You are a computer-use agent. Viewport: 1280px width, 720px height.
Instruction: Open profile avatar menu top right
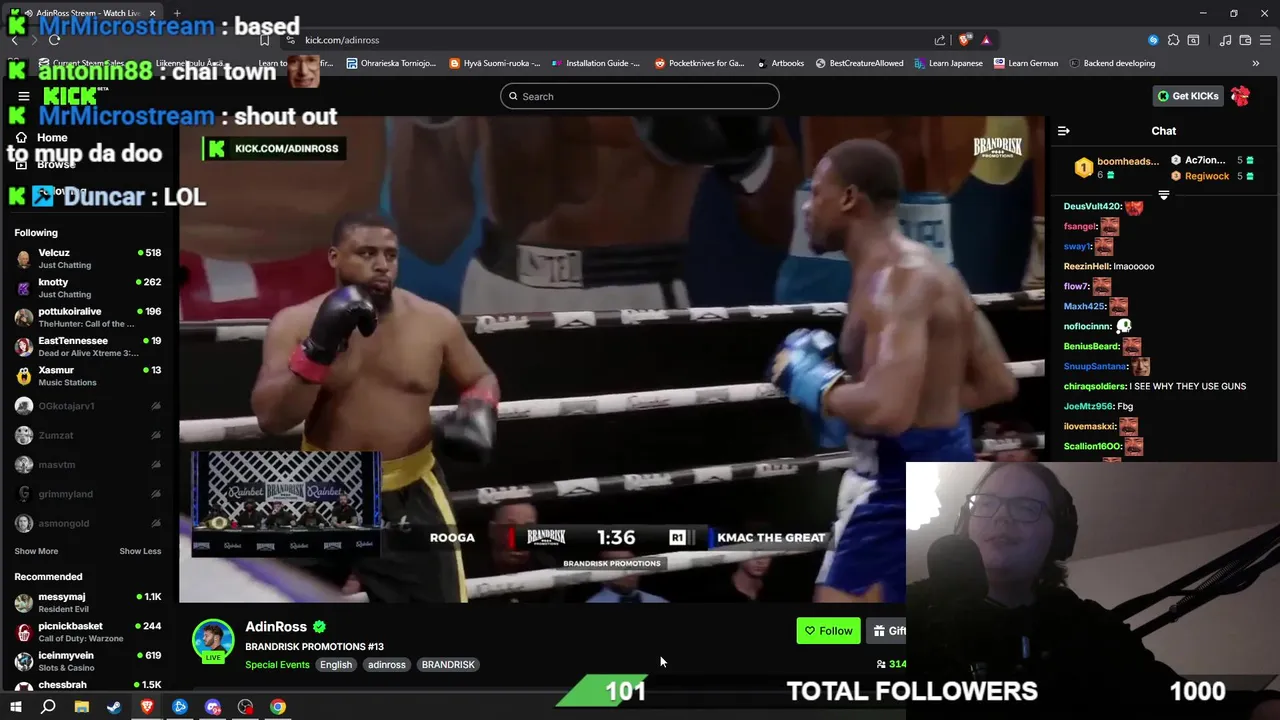pos(1240,96)
